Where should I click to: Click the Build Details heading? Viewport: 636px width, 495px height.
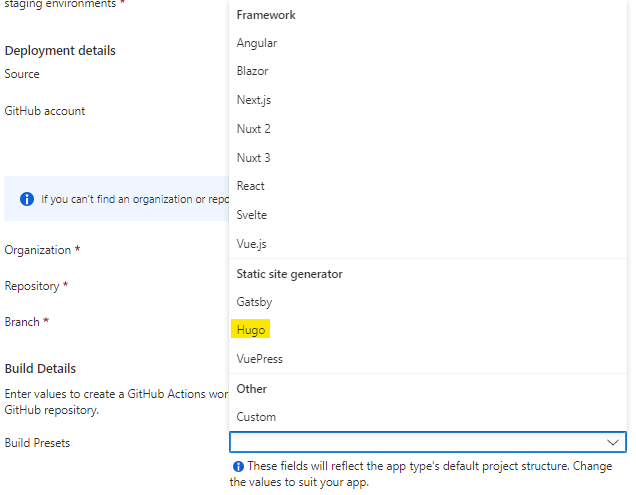coord(40,368)
